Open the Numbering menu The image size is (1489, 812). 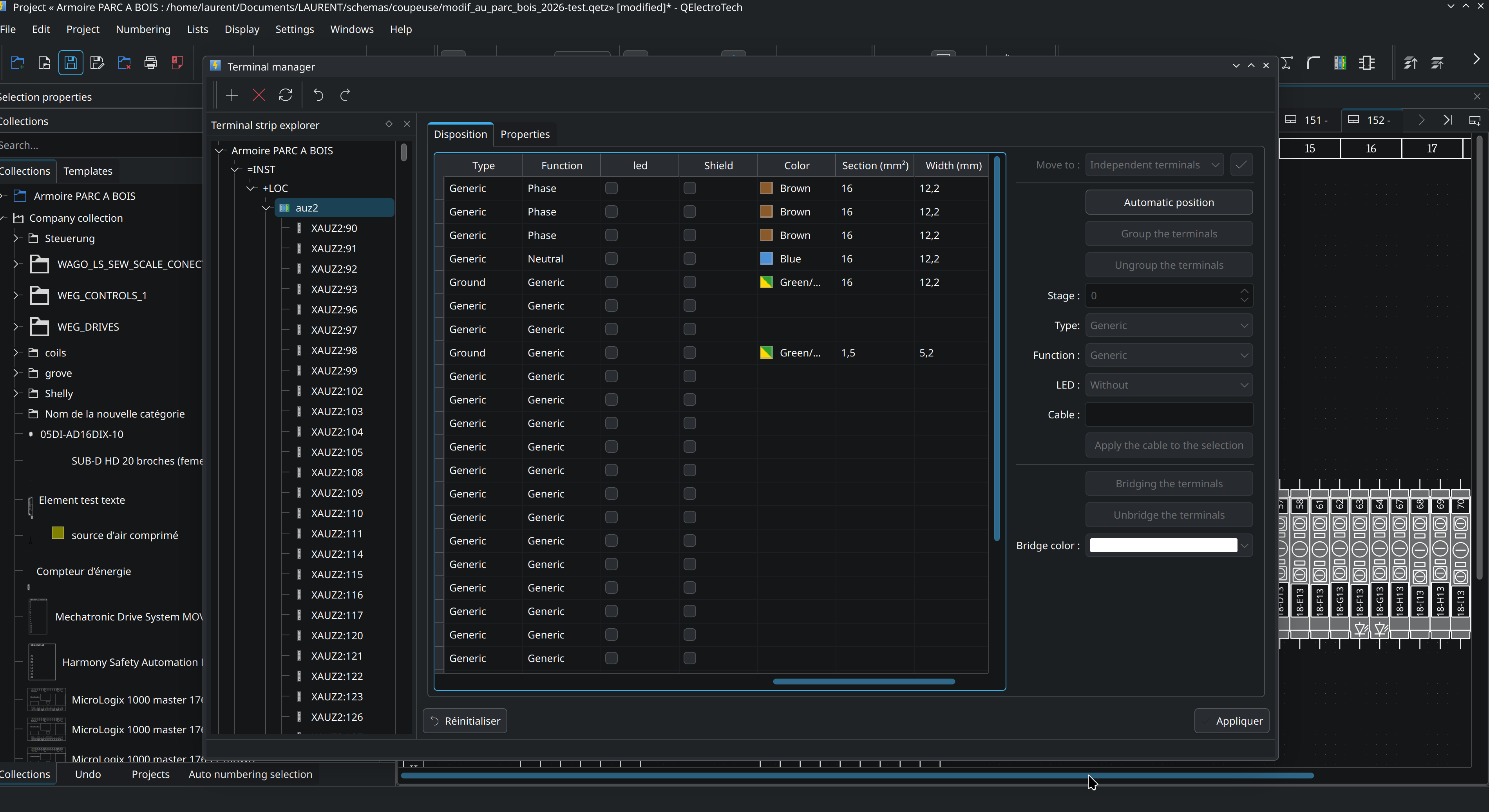point(143,29)
